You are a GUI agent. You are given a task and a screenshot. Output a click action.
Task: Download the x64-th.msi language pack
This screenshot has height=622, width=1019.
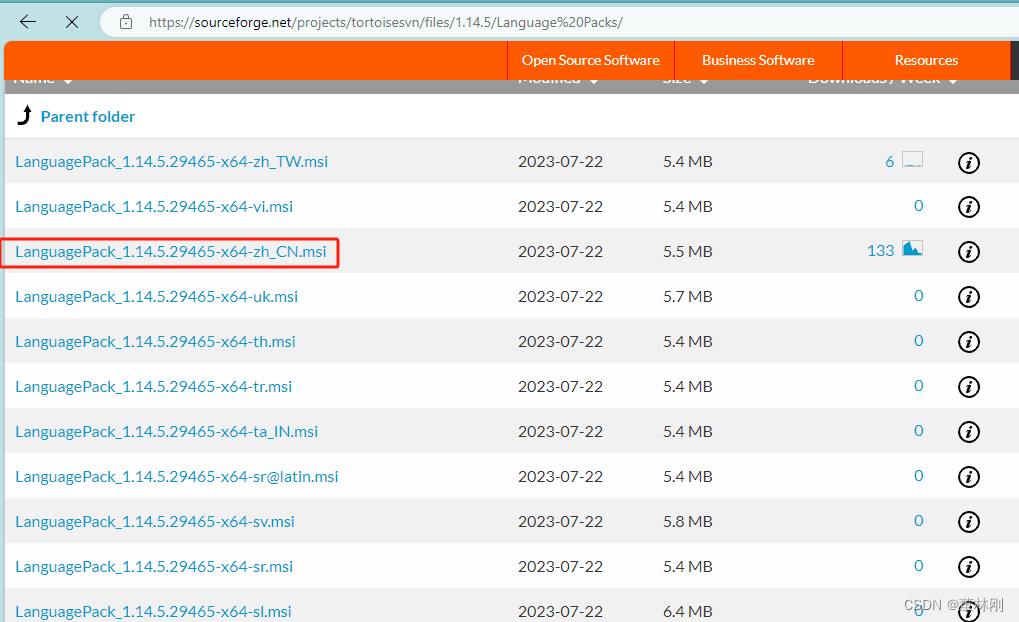pos(155,341)
